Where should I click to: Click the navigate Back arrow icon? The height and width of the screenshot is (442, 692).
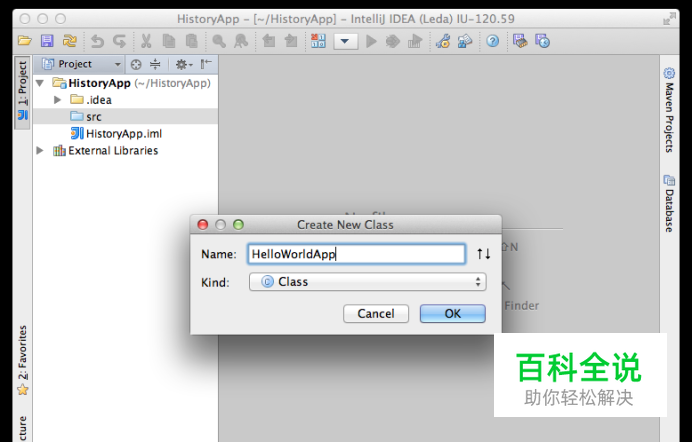point(269,41)
